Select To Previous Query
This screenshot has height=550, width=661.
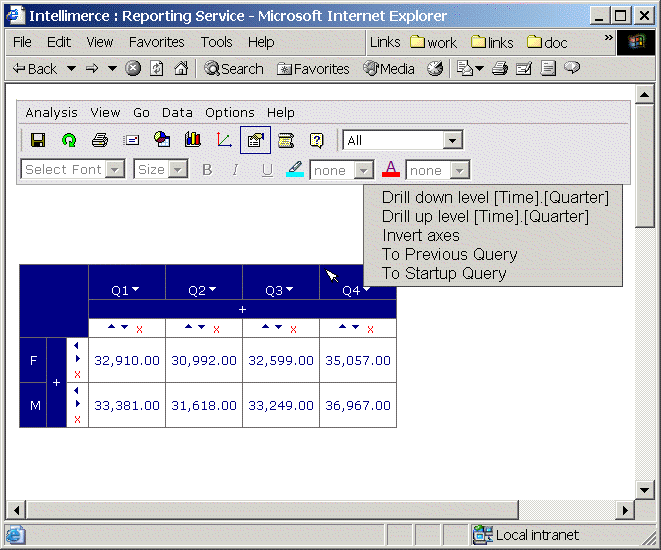coord(449,254)
